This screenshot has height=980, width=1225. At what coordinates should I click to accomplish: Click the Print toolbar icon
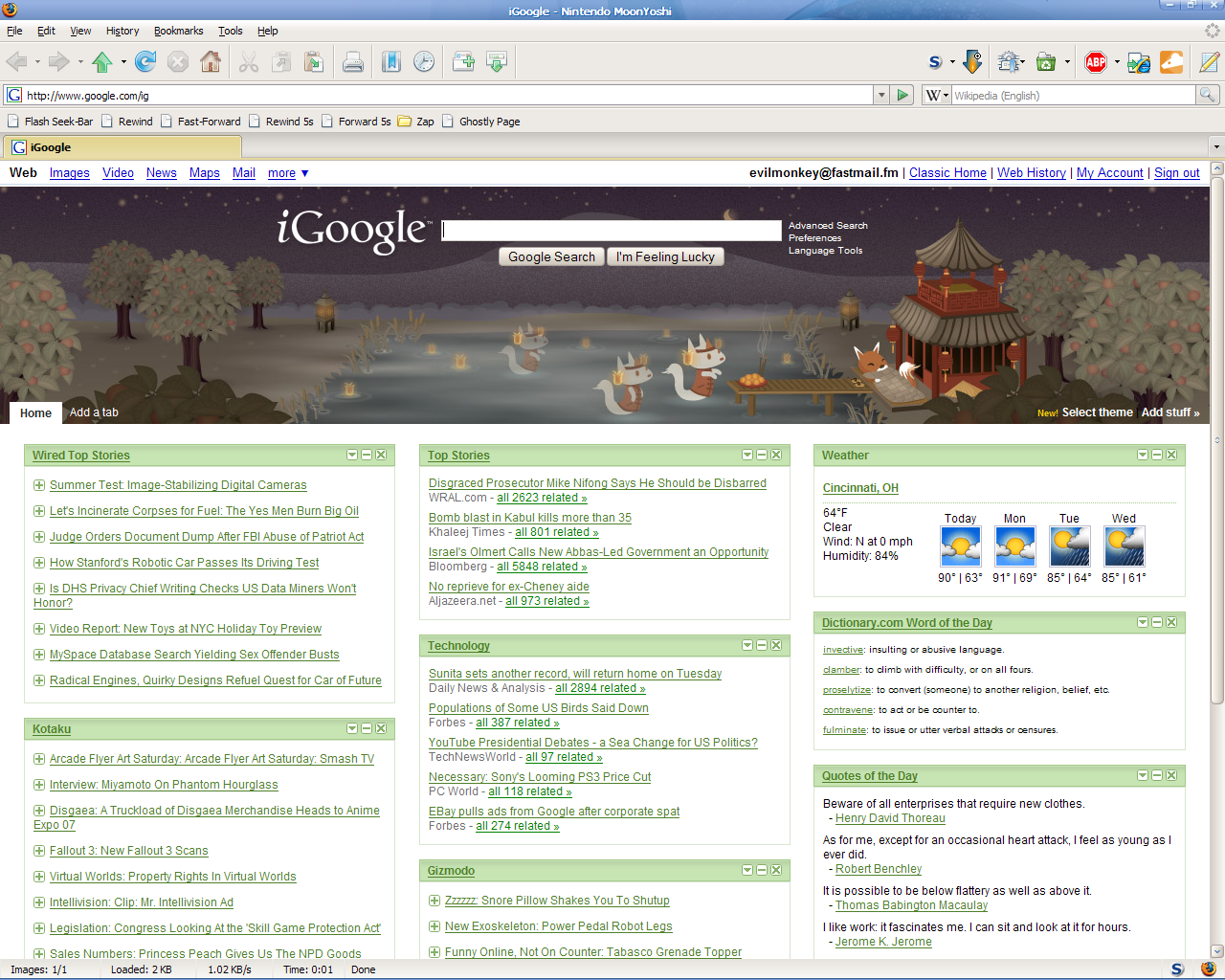tap(352, 62)
